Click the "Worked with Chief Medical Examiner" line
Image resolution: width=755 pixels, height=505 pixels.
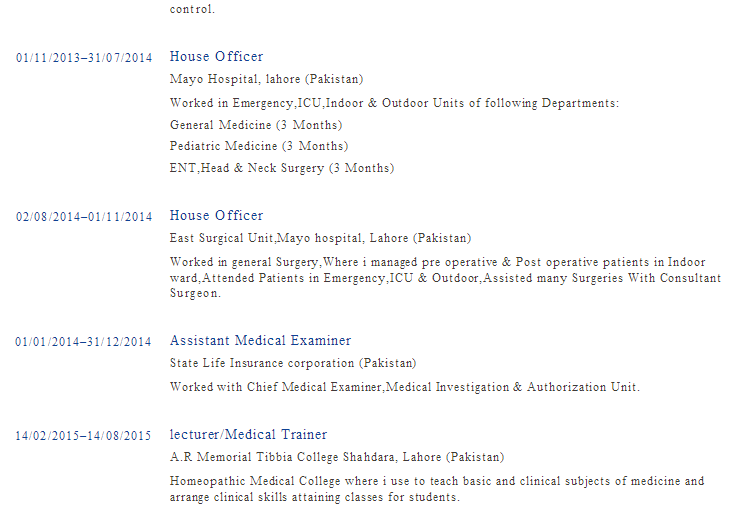click(404, 387)
